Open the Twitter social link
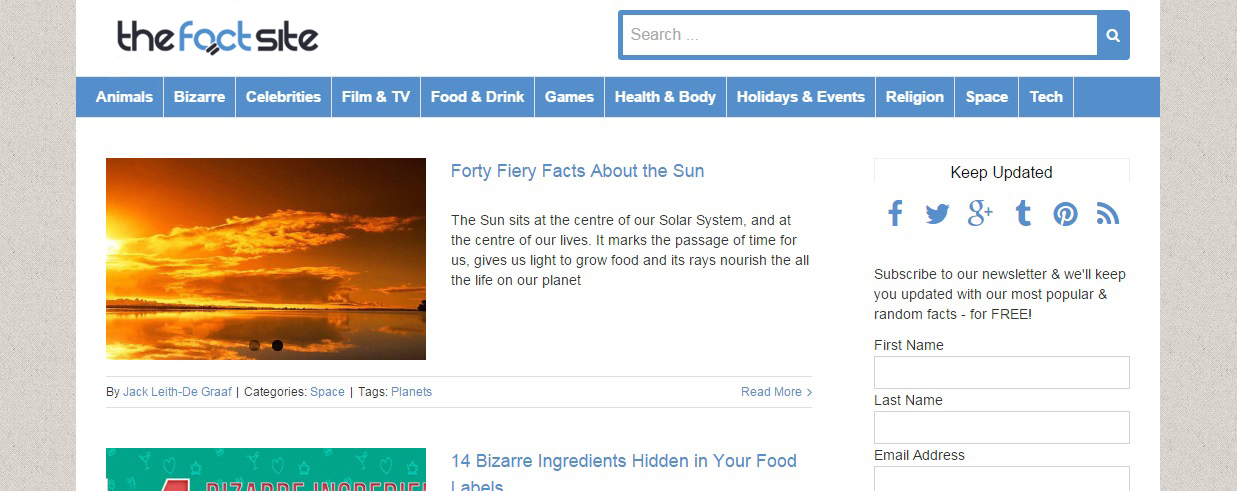The height and width of the screenshot is (491, 1237). [937, 213]
